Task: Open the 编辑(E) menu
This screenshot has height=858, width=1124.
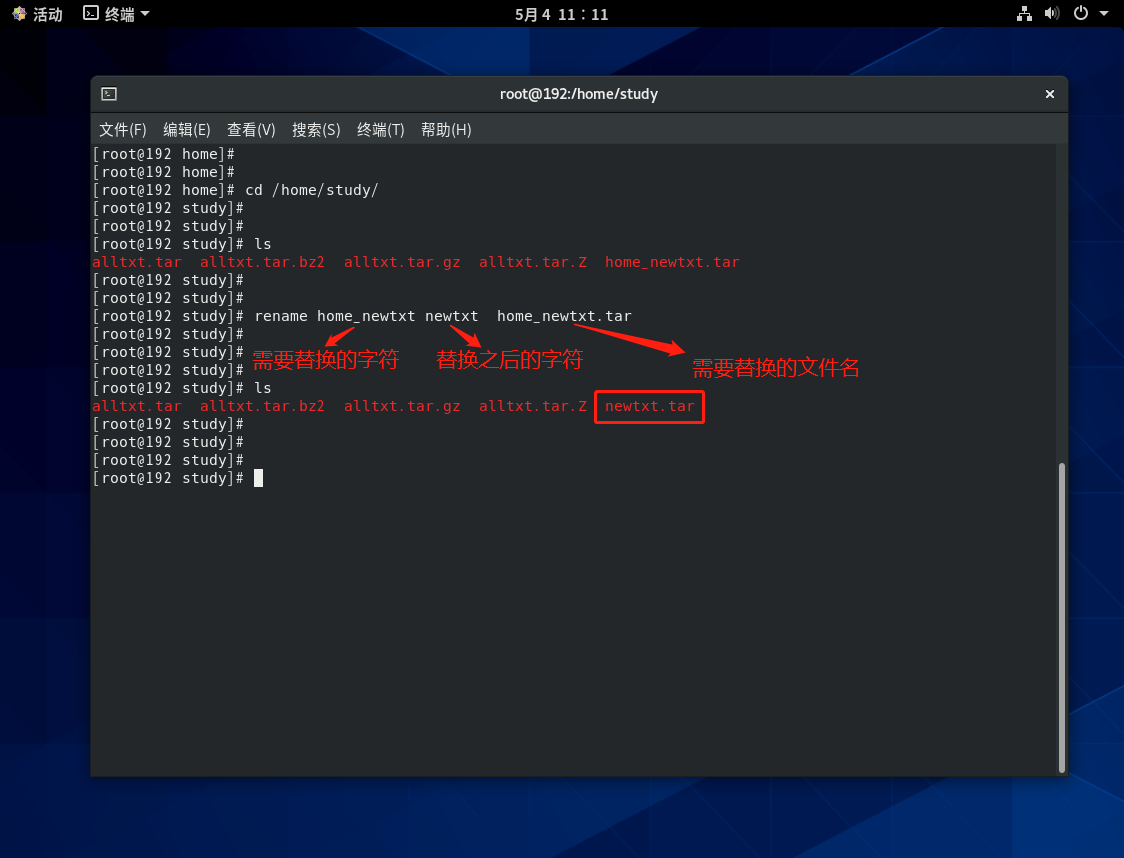Action: click(187, 130)
